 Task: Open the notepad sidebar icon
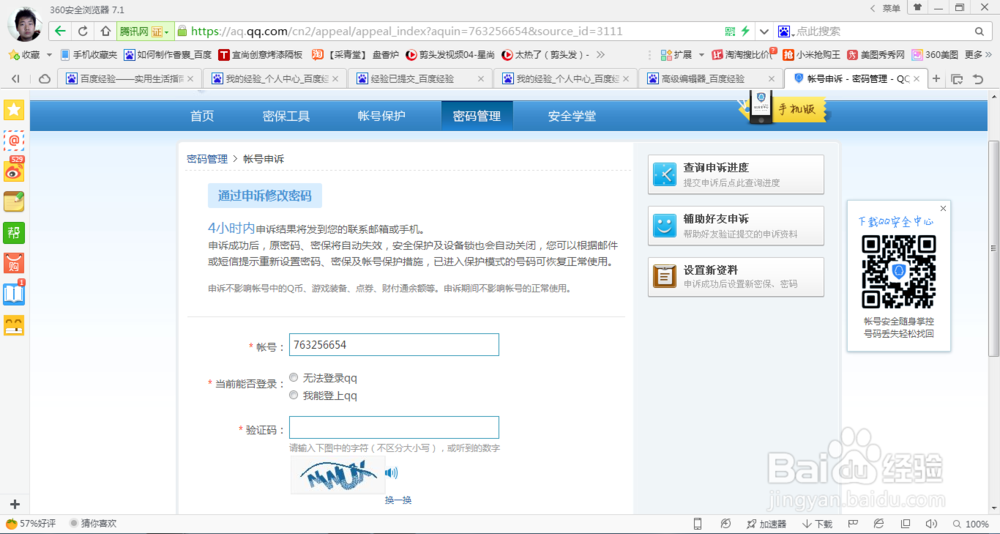14,201
